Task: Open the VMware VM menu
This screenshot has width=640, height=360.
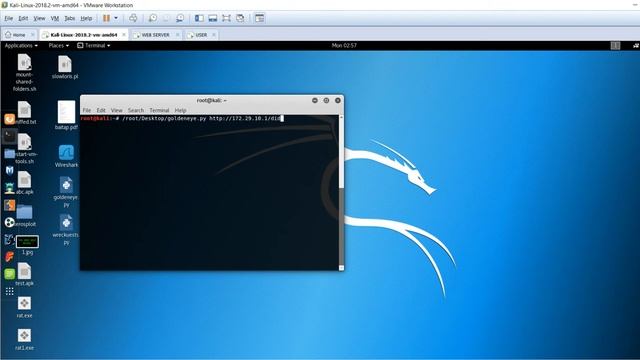Action: click(x=55, y=18)
